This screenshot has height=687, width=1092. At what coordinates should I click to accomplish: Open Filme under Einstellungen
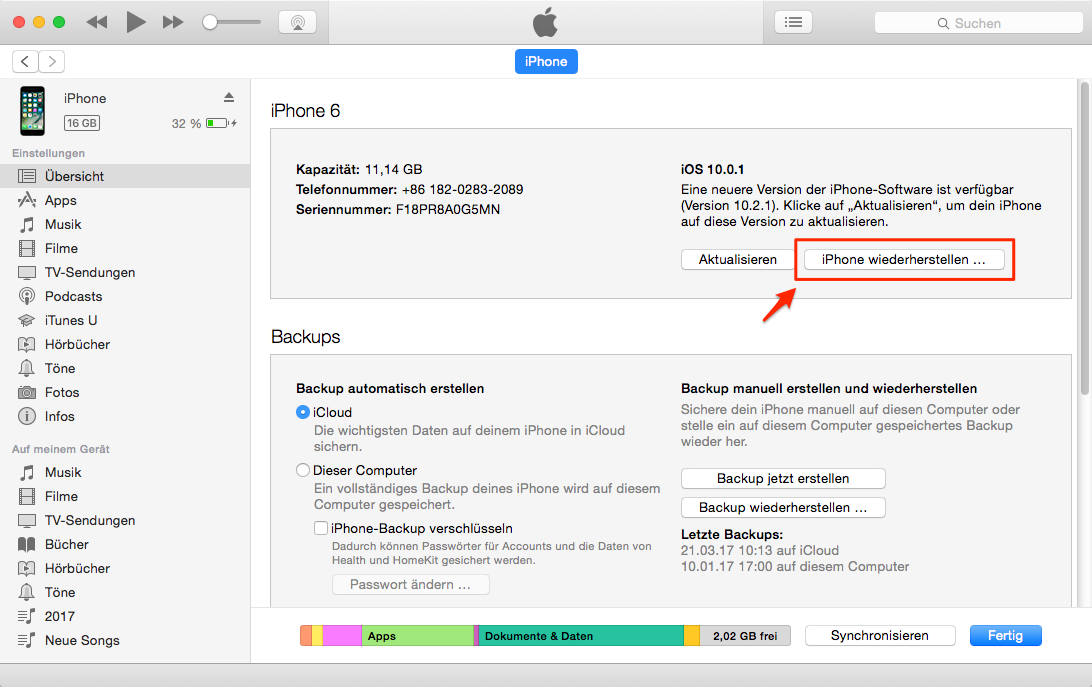point(125,248)
